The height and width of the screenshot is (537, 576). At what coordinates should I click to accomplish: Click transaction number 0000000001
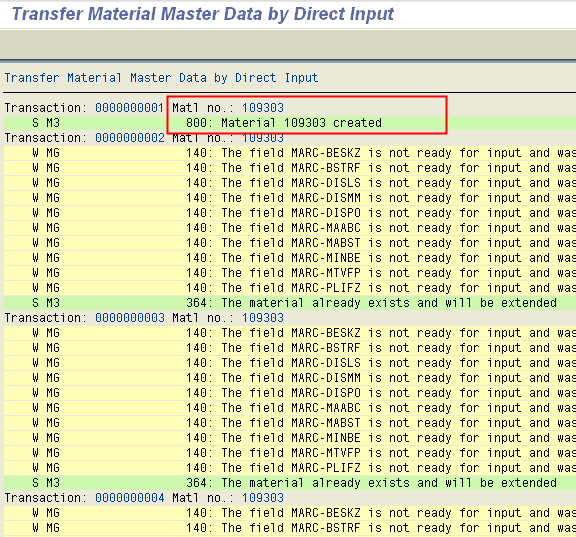coord(129,108)
